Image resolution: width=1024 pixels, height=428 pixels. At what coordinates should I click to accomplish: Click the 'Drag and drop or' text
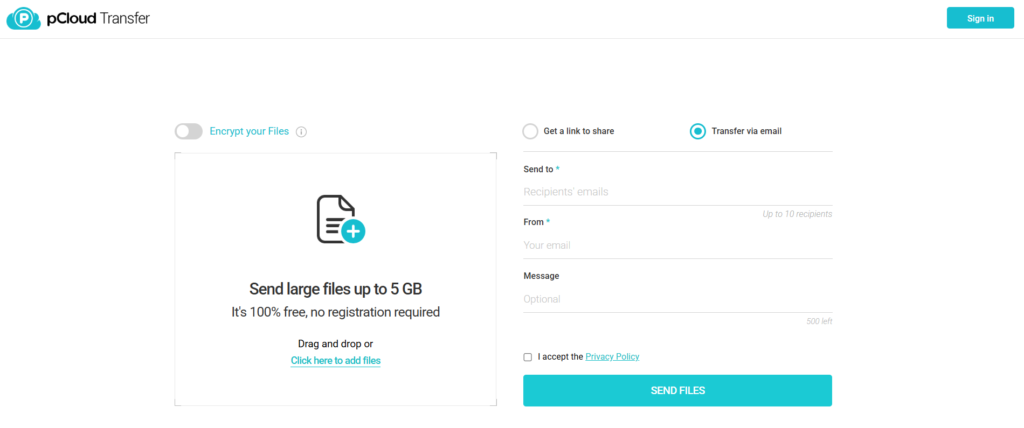[335, 344]
